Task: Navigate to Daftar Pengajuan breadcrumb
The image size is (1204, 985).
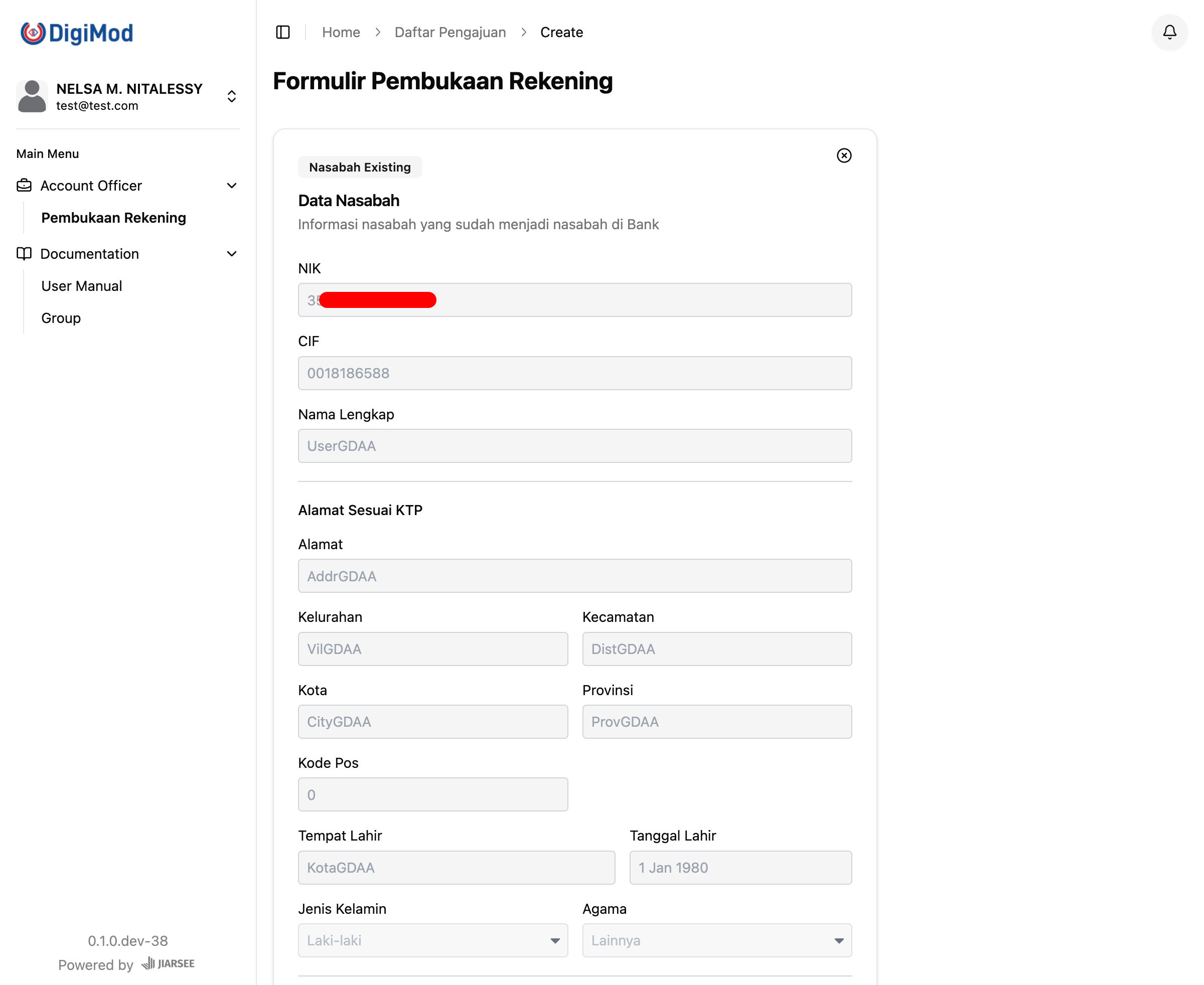Action: click(x=449, y=32)
